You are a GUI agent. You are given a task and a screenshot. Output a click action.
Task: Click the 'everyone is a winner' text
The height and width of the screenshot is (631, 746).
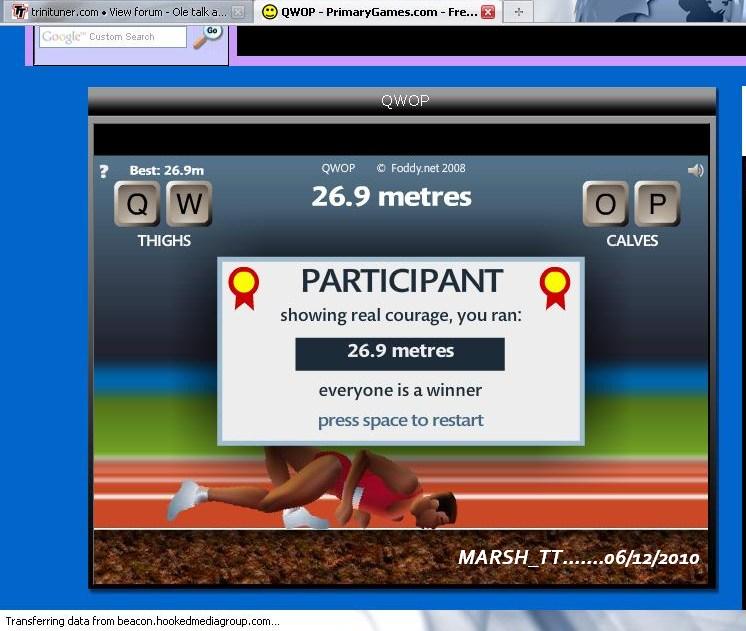400,390
